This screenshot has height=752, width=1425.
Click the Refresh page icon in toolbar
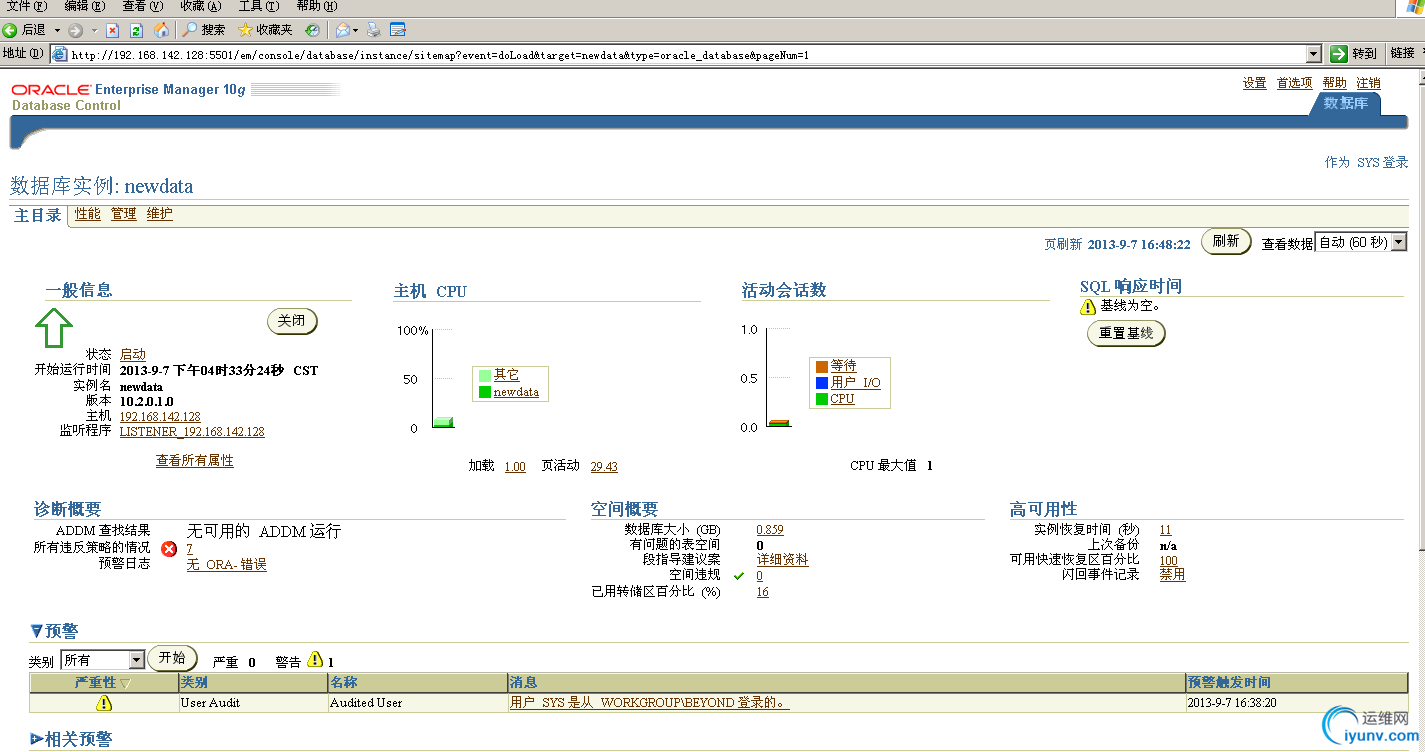tap(136, 30)
